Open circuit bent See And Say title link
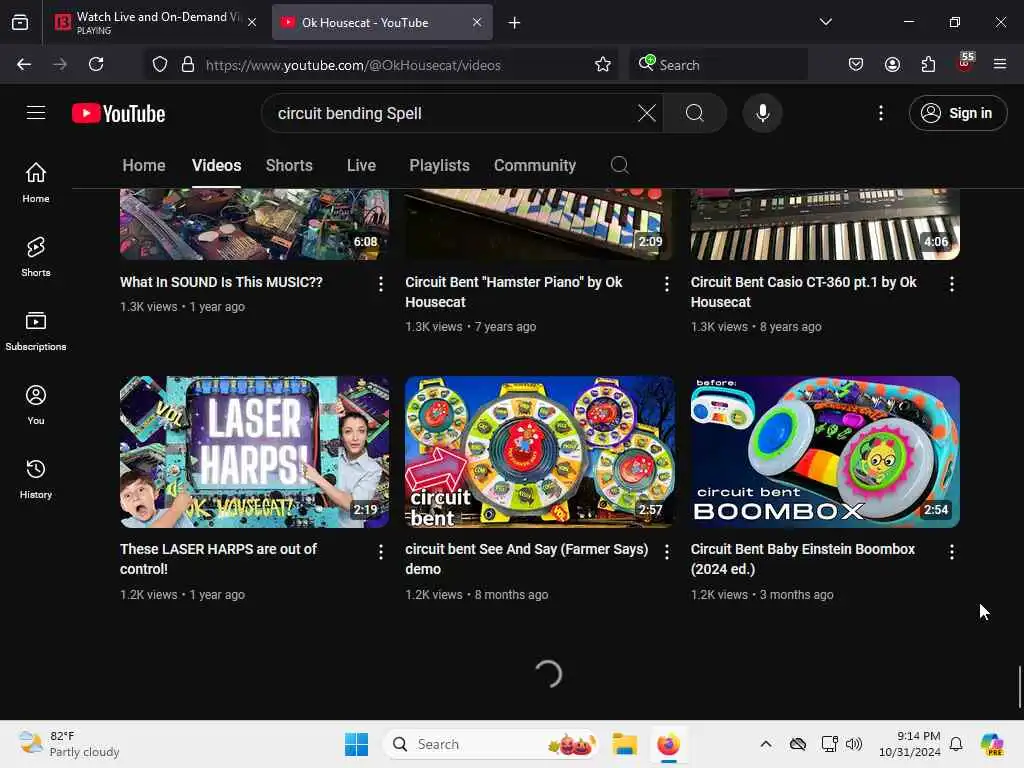The image size is (1024, 768). click(x=526, y=559)
